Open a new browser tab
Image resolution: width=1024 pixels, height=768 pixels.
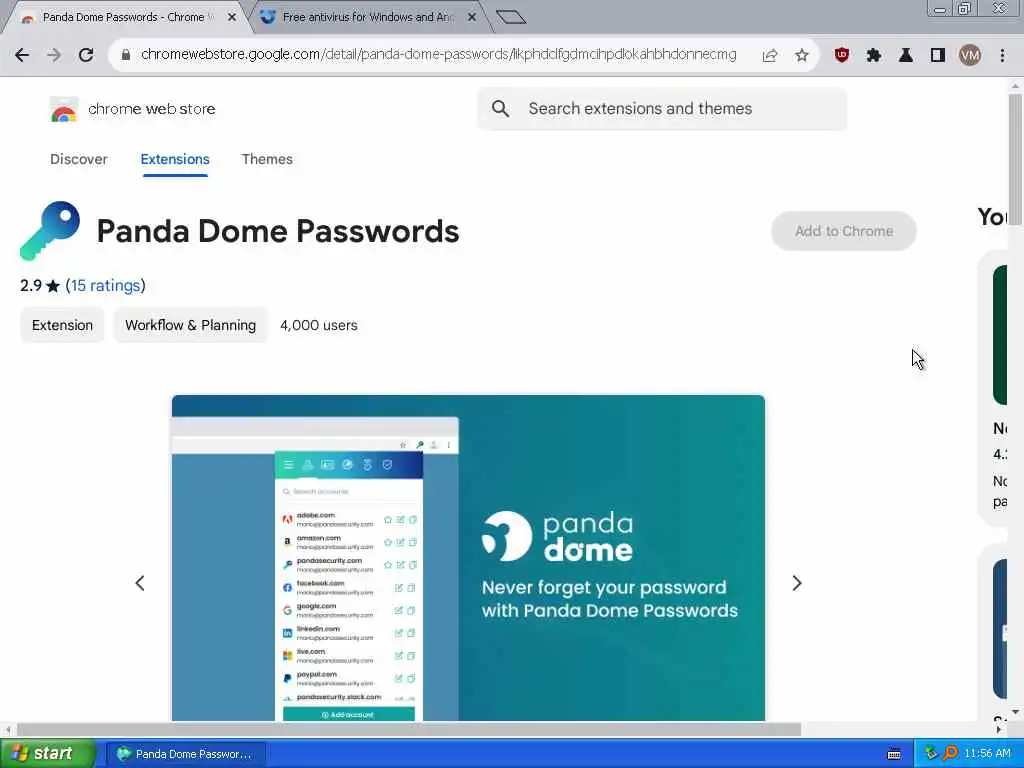tap(511, 17)
